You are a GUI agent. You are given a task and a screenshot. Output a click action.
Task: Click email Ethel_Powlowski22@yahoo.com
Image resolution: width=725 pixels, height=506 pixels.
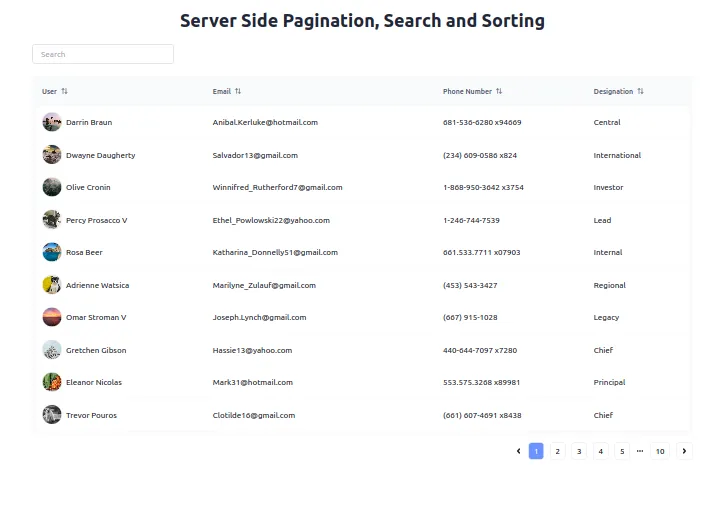coord(271,220)
